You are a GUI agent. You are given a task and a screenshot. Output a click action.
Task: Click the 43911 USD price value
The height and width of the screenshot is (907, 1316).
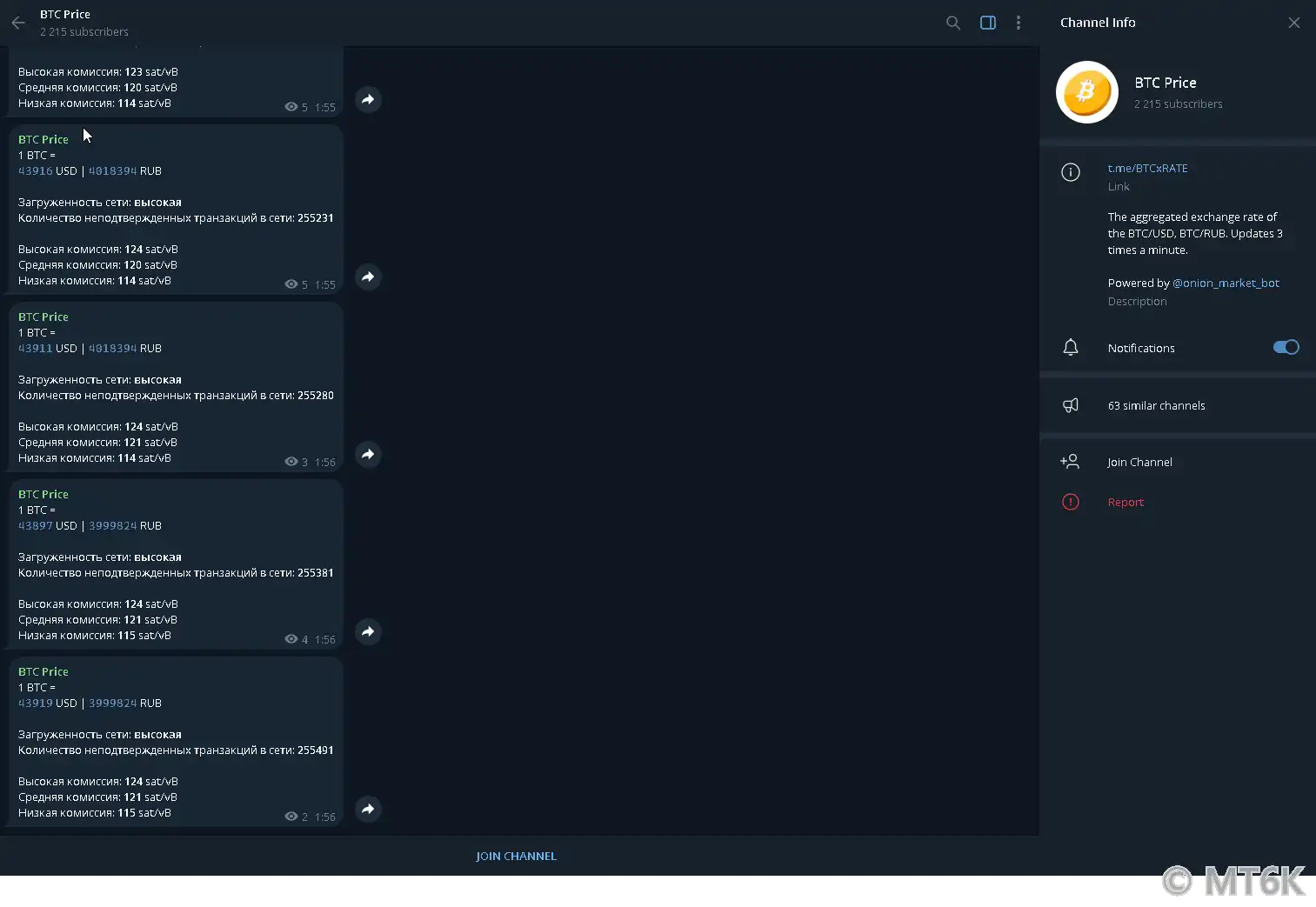click(36, 349)
